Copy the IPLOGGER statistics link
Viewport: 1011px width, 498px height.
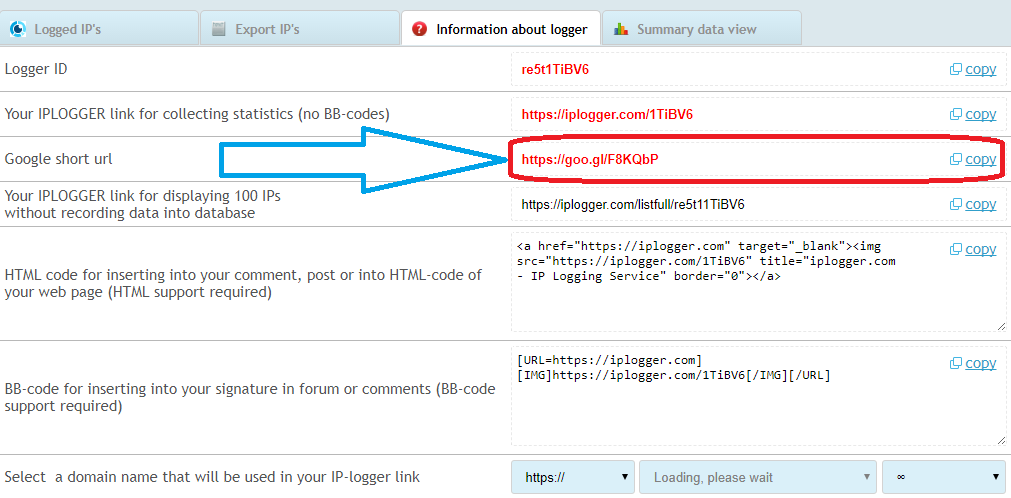[980, 114]
